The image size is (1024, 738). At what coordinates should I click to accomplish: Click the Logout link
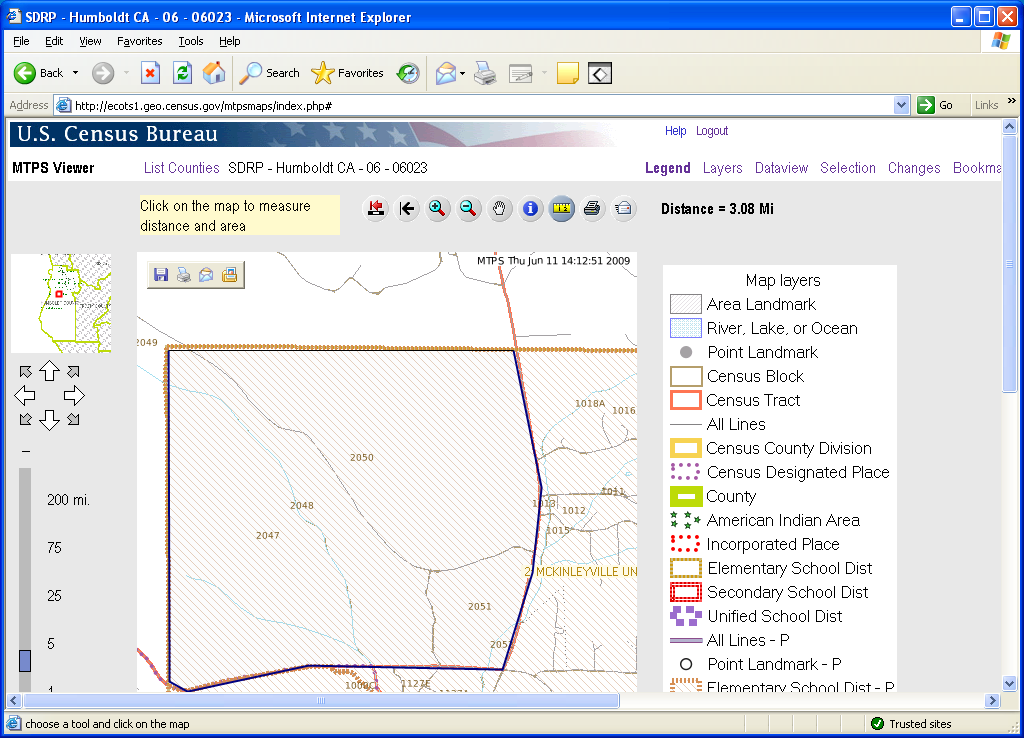tap(712, 131)
